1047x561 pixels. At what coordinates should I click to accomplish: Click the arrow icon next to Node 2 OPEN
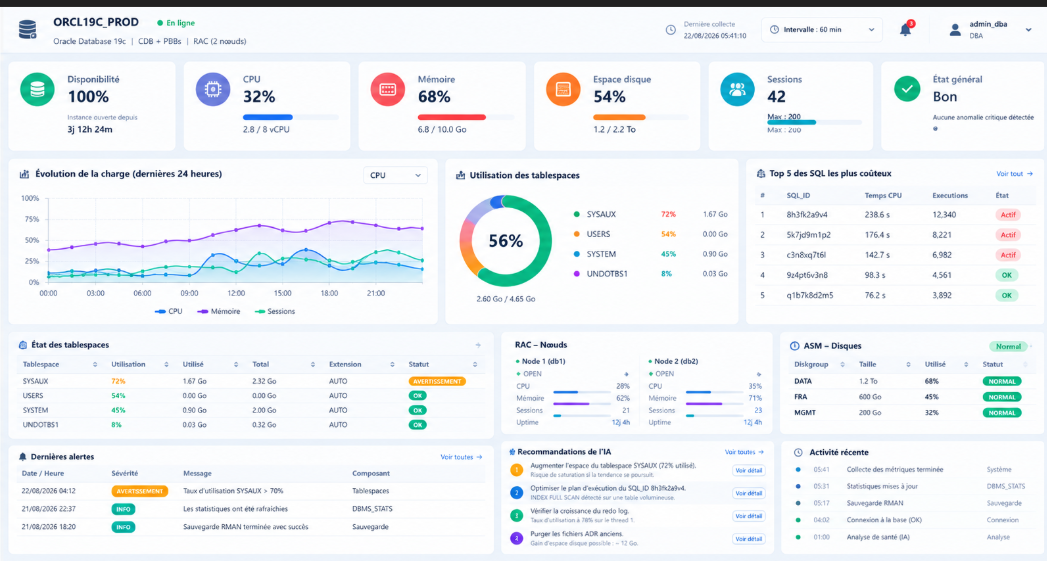point(759,374)
